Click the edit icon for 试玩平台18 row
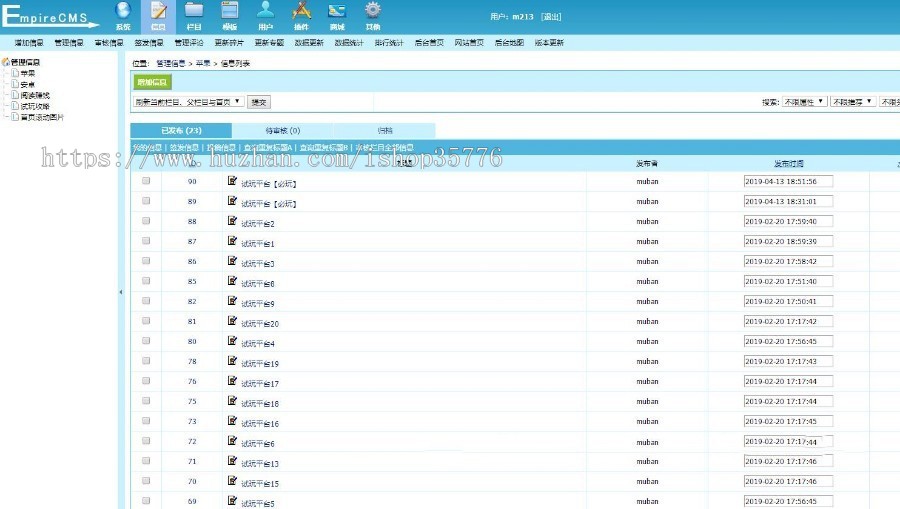Viewport: 900px width, 509px height. (232, 401)
